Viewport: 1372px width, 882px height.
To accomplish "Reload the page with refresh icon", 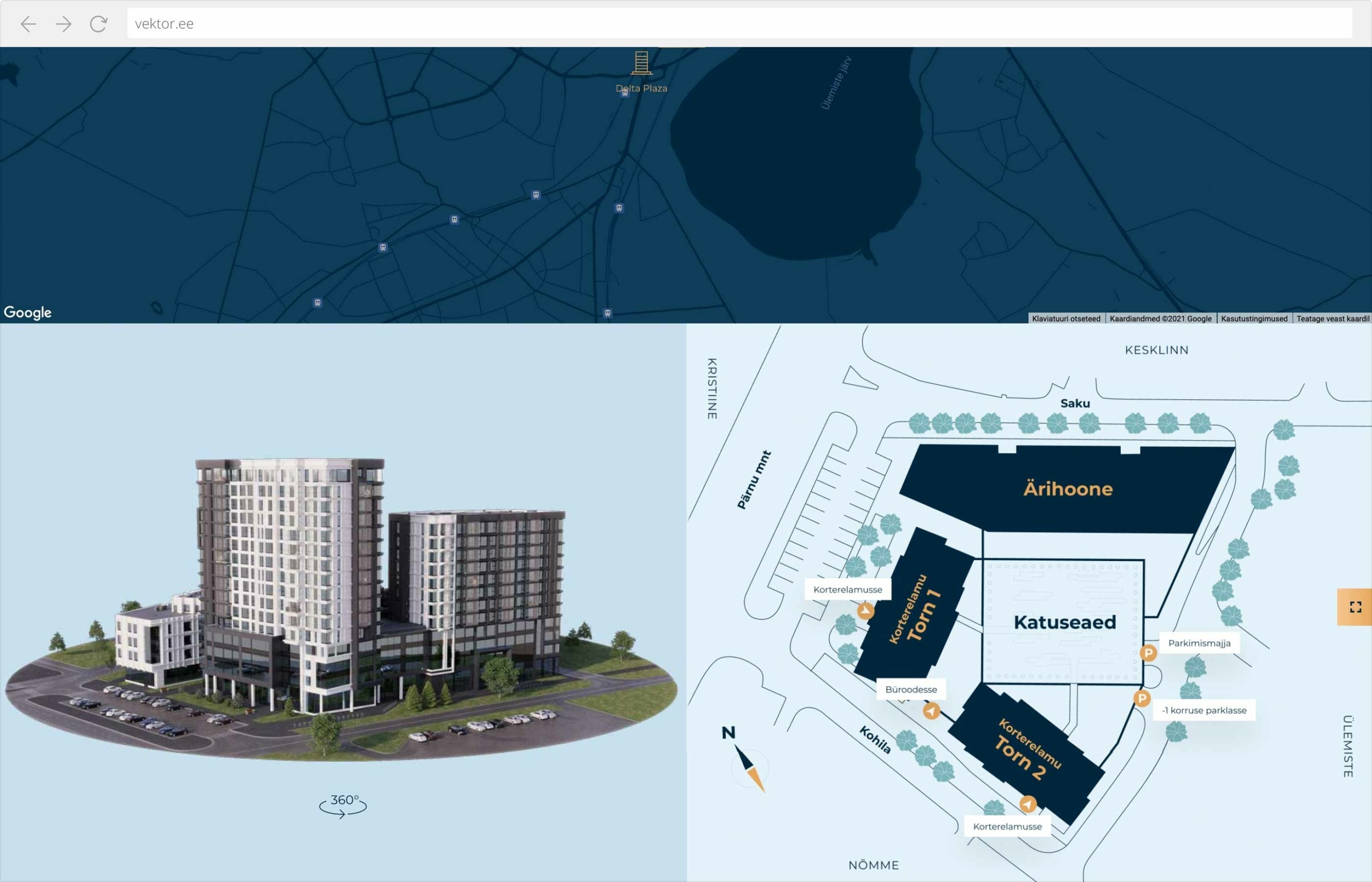I will pos(99,24).
